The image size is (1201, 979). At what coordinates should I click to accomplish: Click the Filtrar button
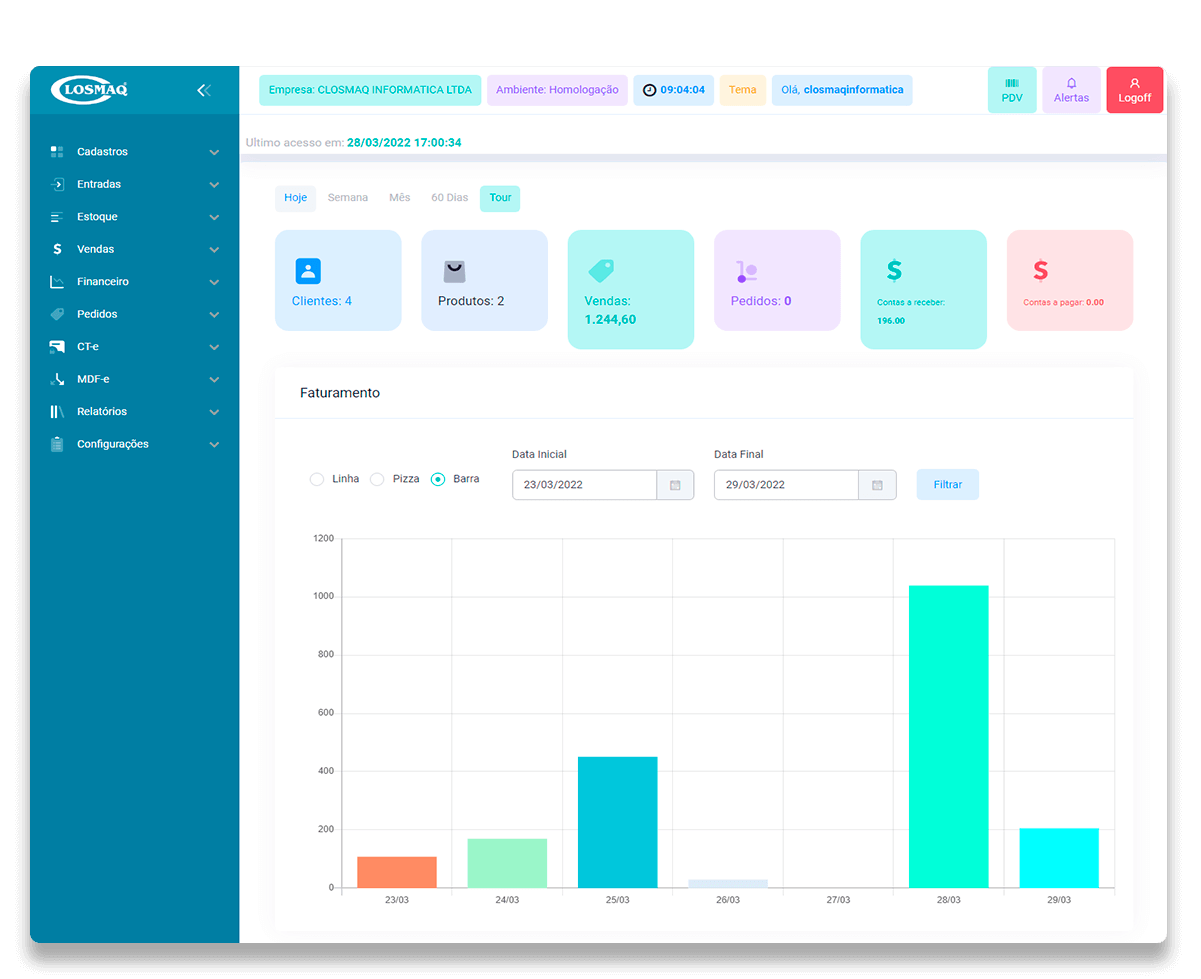(947, 485)
